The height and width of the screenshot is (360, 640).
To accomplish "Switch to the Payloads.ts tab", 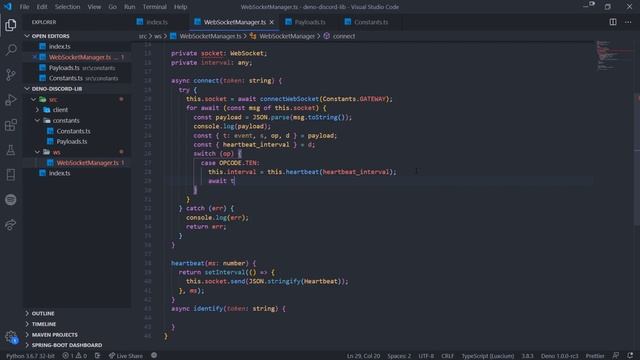I will click(310, 22).
